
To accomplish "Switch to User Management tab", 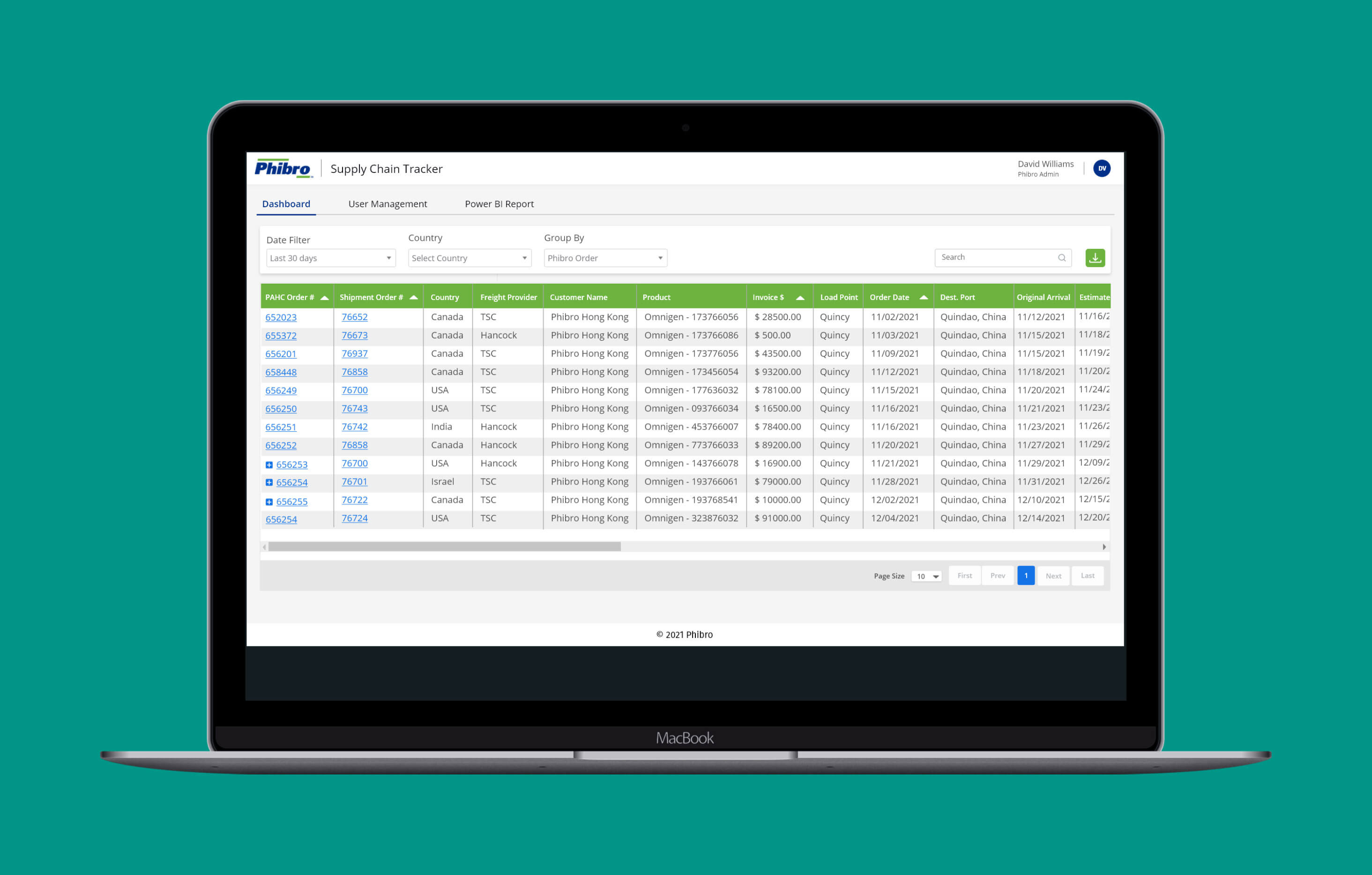I will point(388,204).
